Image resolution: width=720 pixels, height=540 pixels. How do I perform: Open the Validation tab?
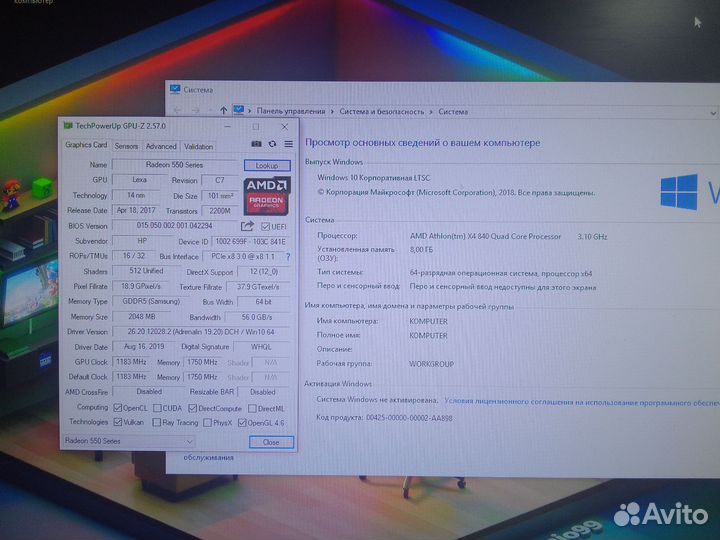tap(198, 146)
